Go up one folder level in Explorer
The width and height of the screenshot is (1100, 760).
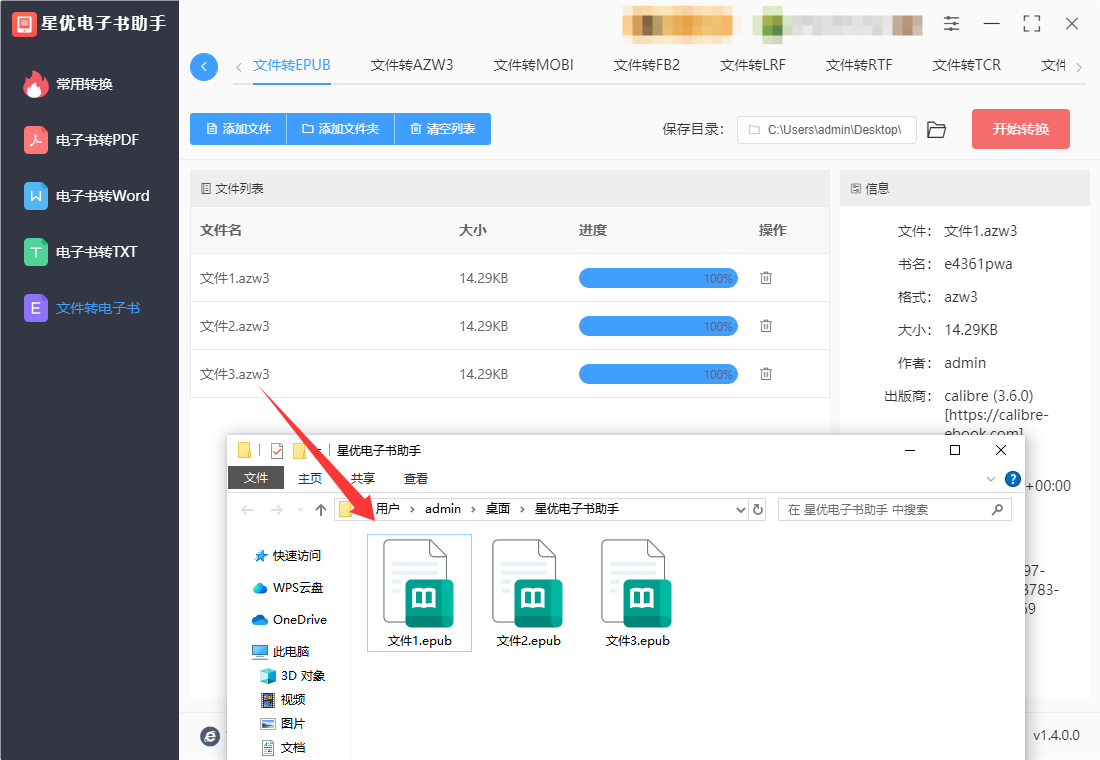pos(321,509)
